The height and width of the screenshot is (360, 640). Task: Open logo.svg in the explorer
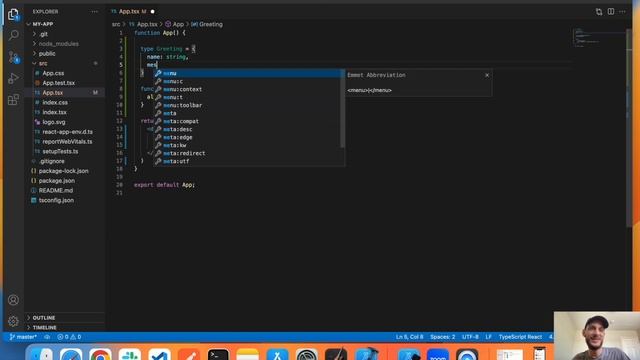click(65, 122)
